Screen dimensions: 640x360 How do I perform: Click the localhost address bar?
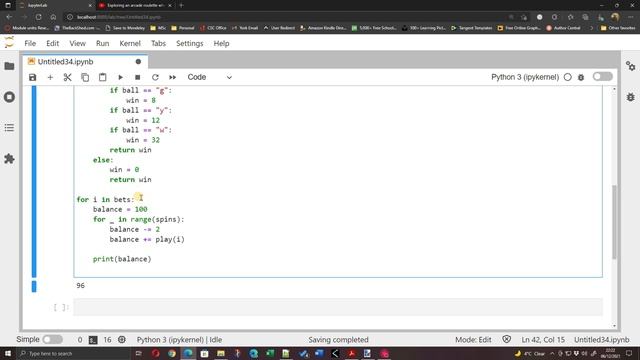pos(286,17)
